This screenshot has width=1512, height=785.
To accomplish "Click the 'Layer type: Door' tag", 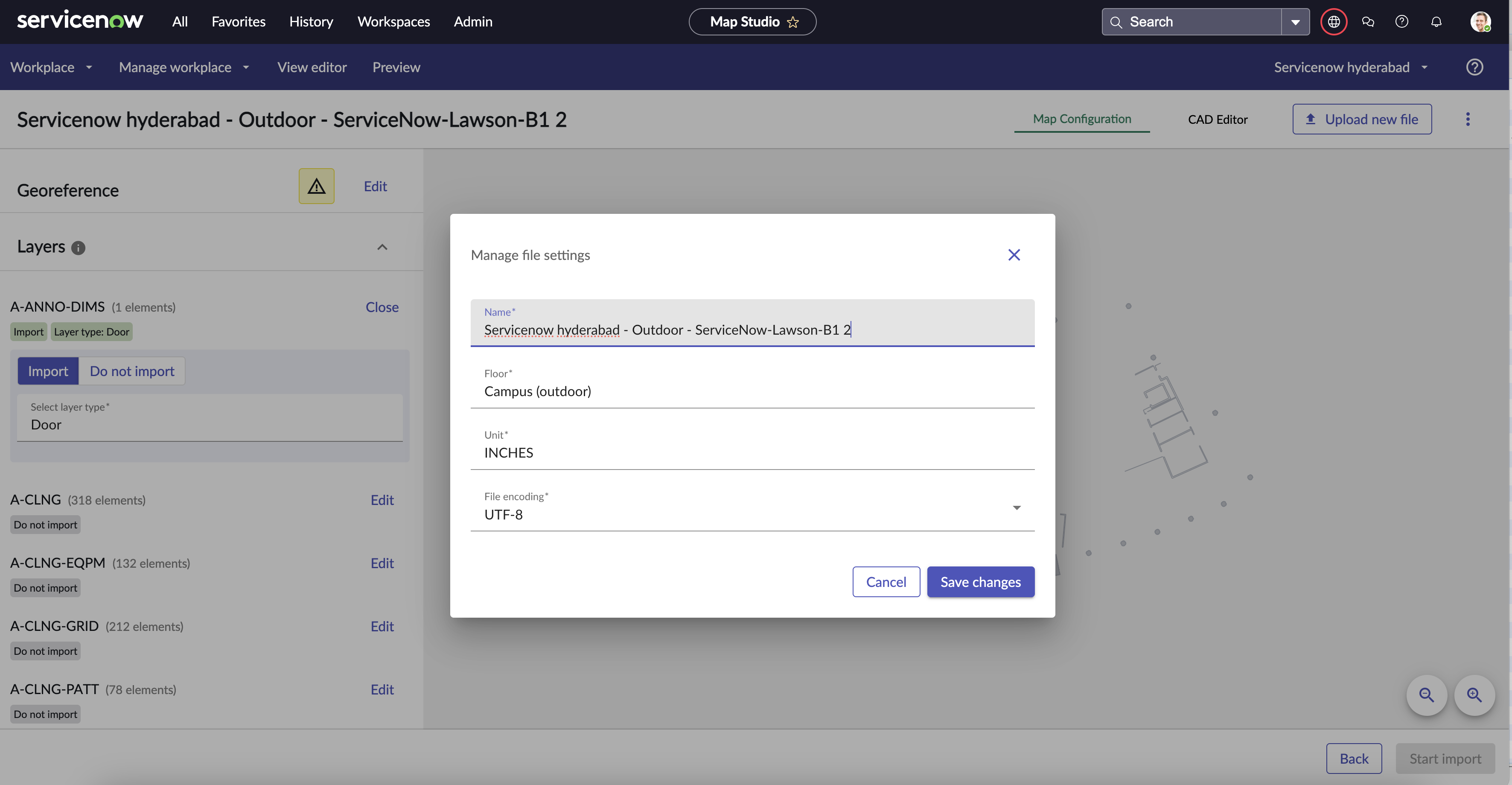I will [x=92, y=332].
